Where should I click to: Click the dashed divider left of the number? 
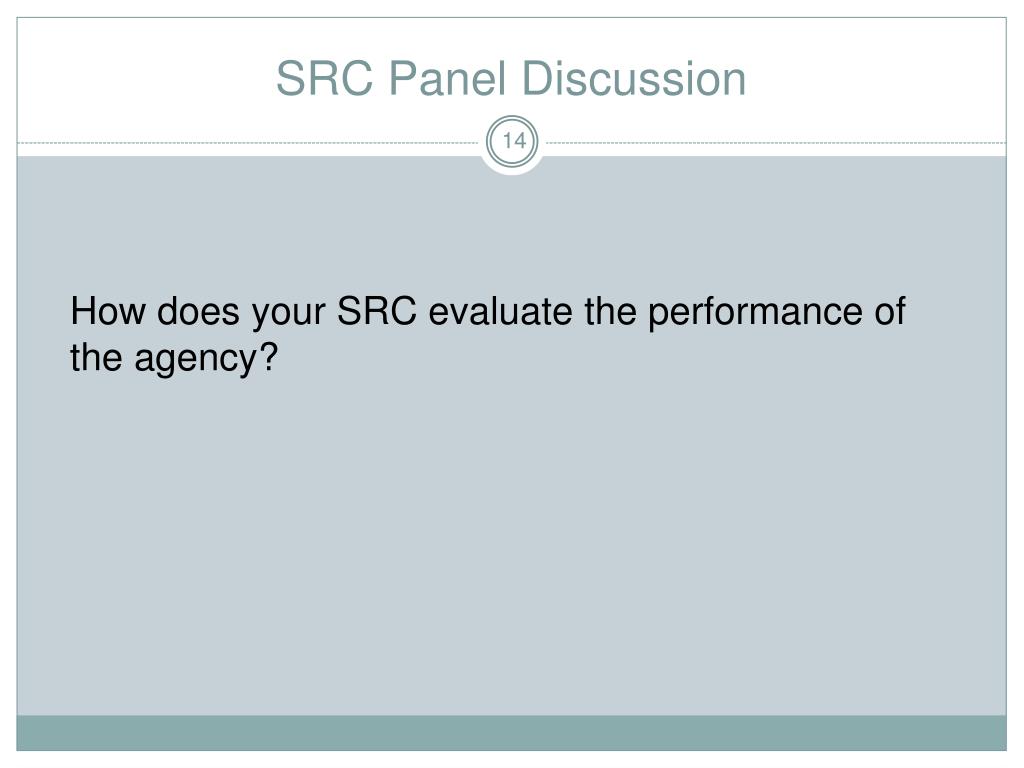[248, 142]
